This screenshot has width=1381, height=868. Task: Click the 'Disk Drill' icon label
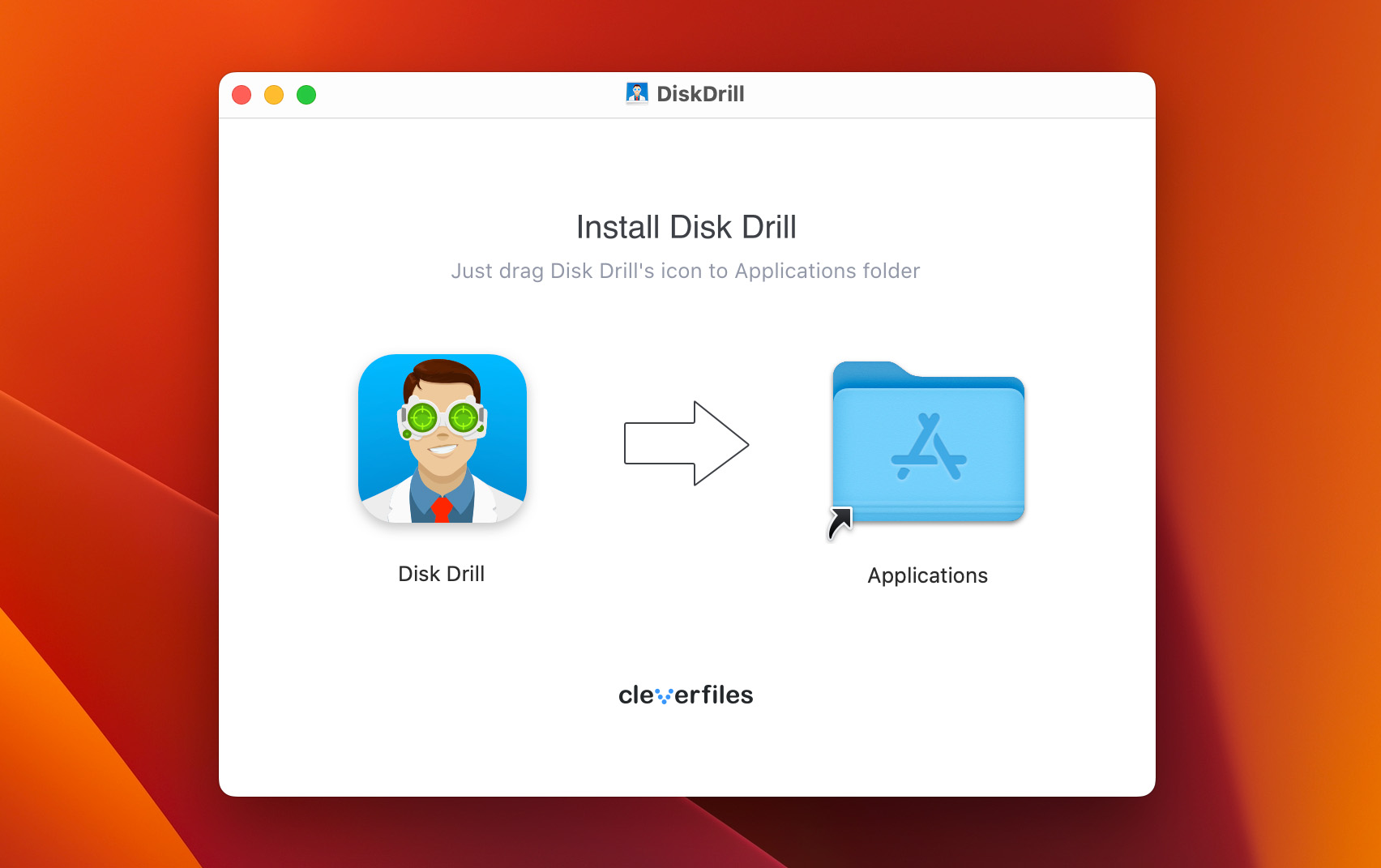click(x=442, y=574)
